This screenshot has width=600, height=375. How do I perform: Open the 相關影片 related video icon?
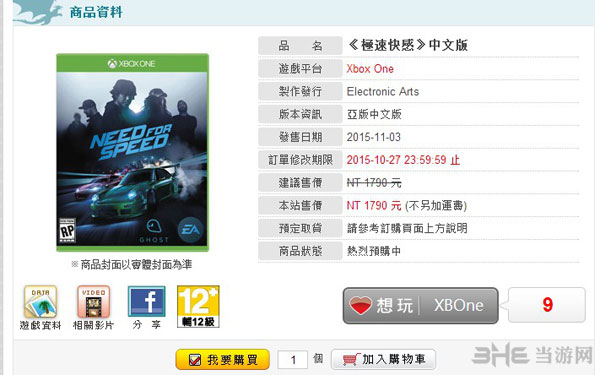tap(93, 302)
